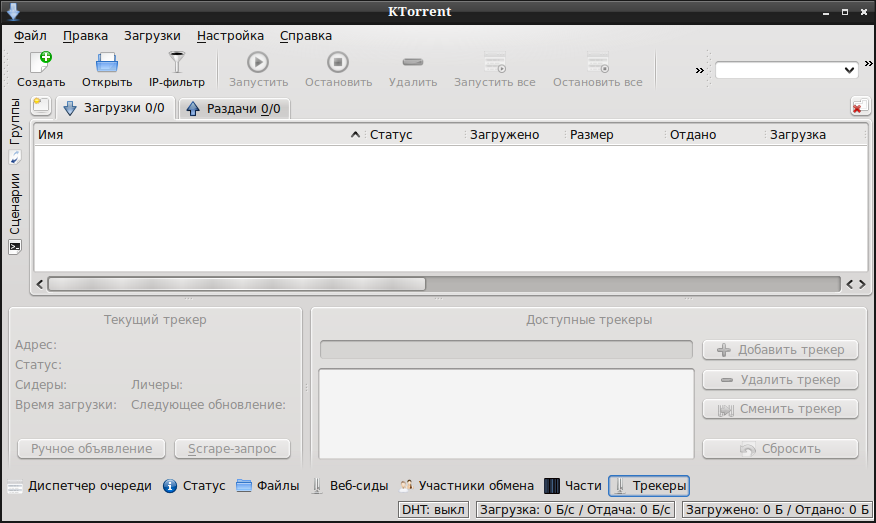Sort by the Отдано column header
The height and width of the screenshot is (523, 876).
click(715, 135)
